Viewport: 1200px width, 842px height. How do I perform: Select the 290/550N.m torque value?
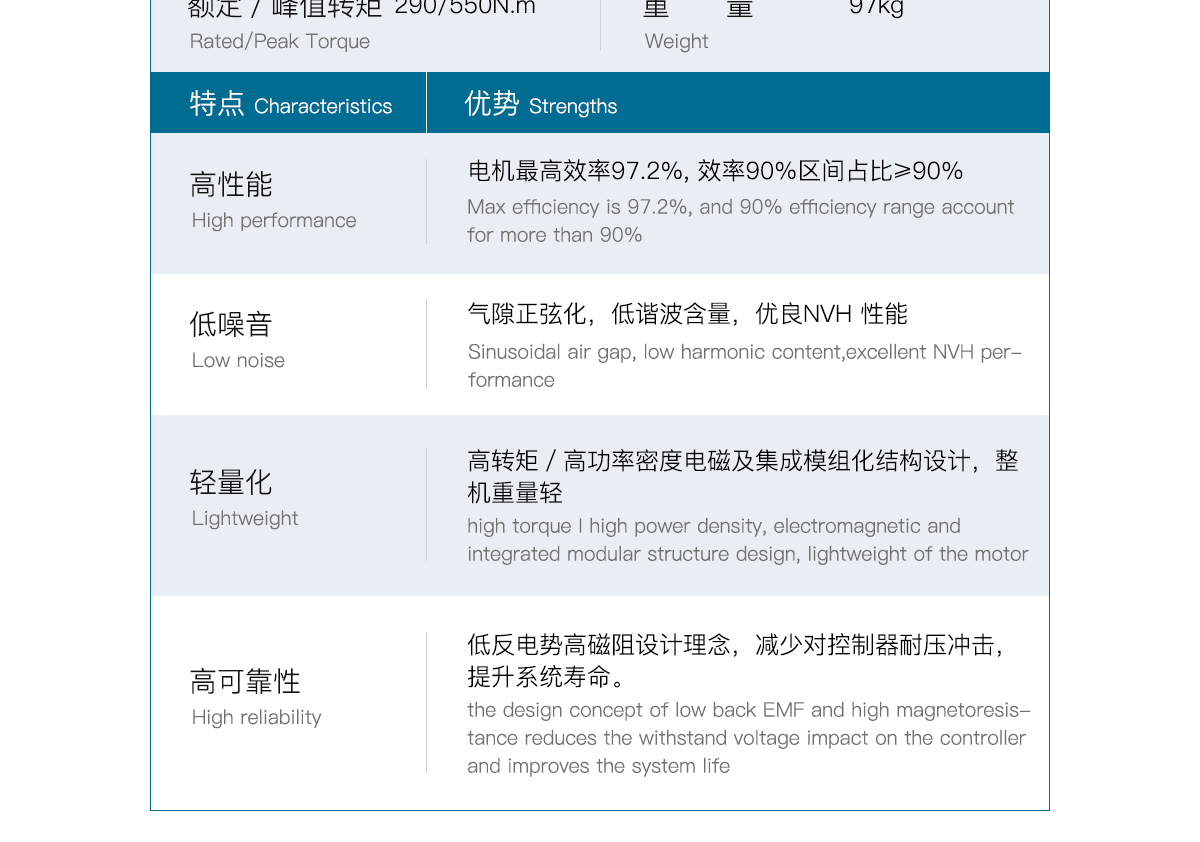coord(465,8)
